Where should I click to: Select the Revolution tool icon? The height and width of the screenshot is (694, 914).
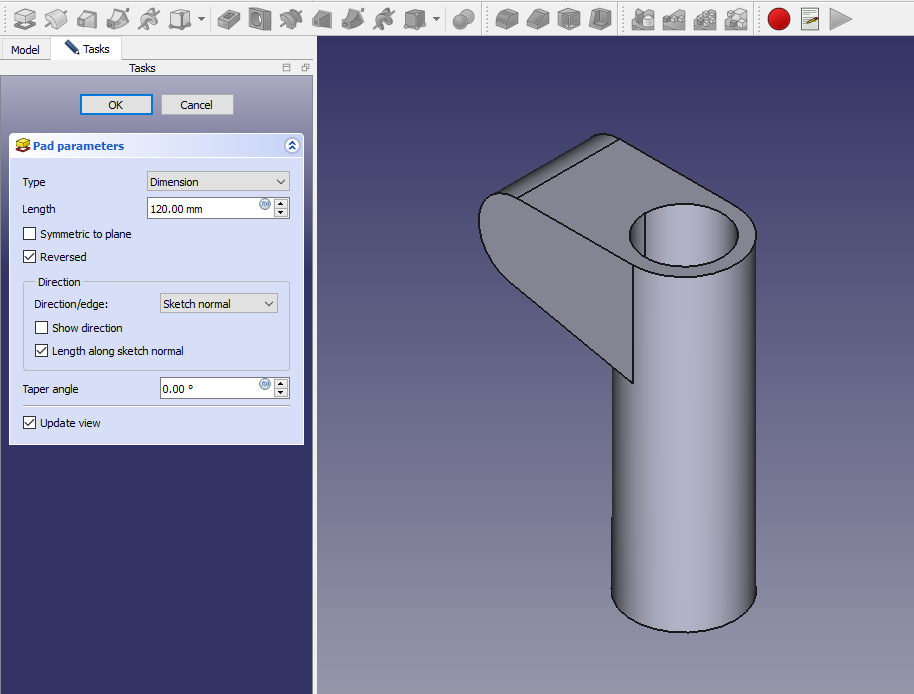(57, 18)
